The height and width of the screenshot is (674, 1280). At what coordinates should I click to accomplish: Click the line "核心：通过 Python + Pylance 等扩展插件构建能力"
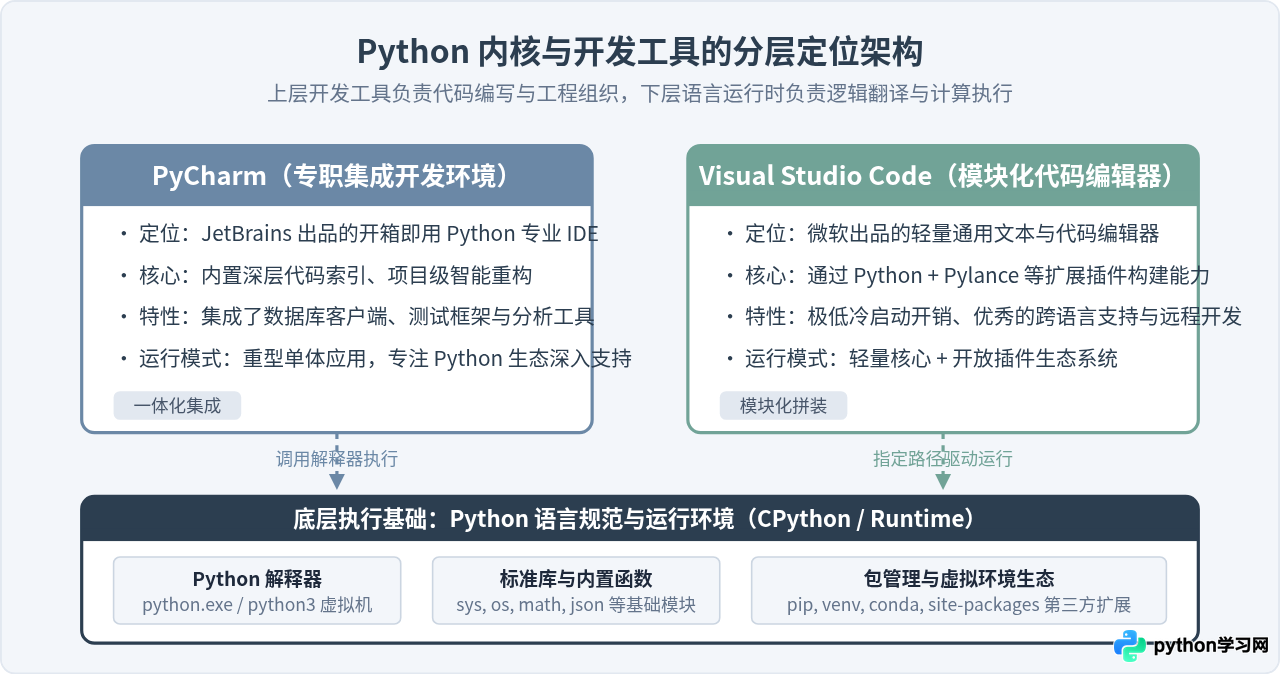pos(966,275)
